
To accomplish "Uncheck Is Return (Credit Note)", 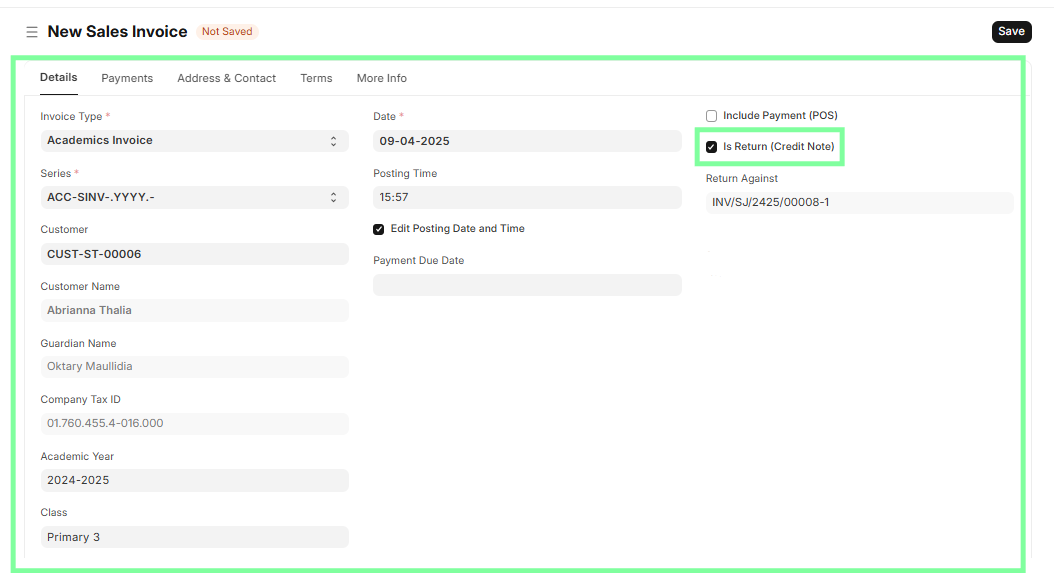I will click(712, 147).
